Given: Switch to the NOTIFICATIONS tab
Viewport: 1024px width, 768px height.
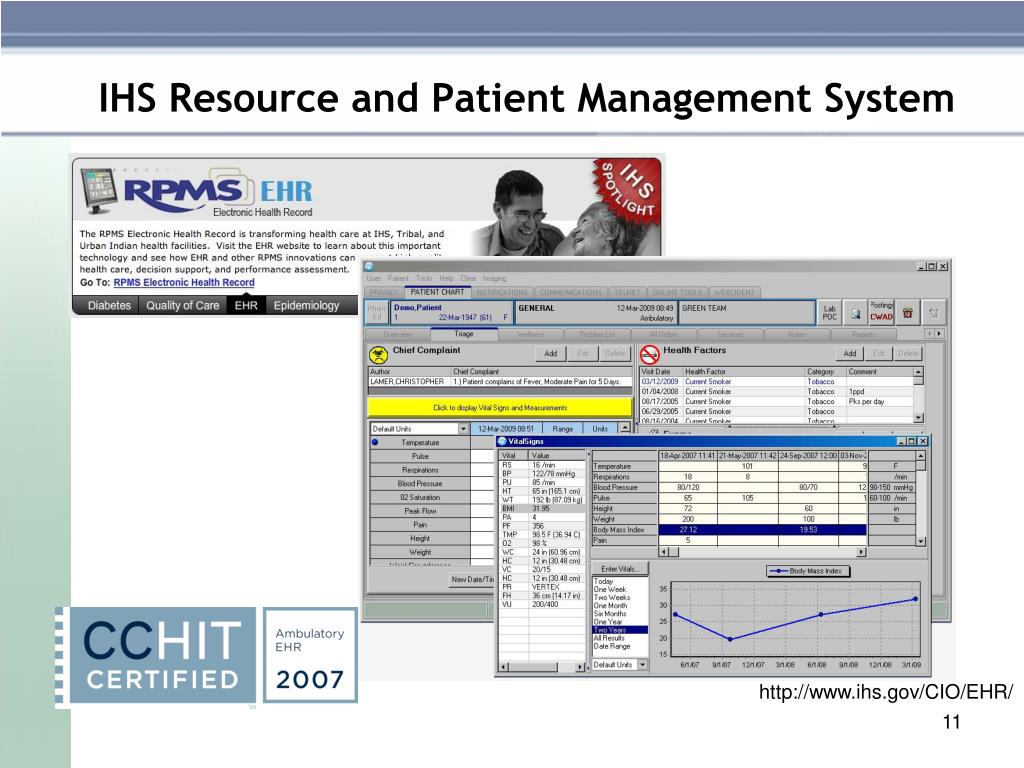Looking at the screenshot, I should (502, 293).
